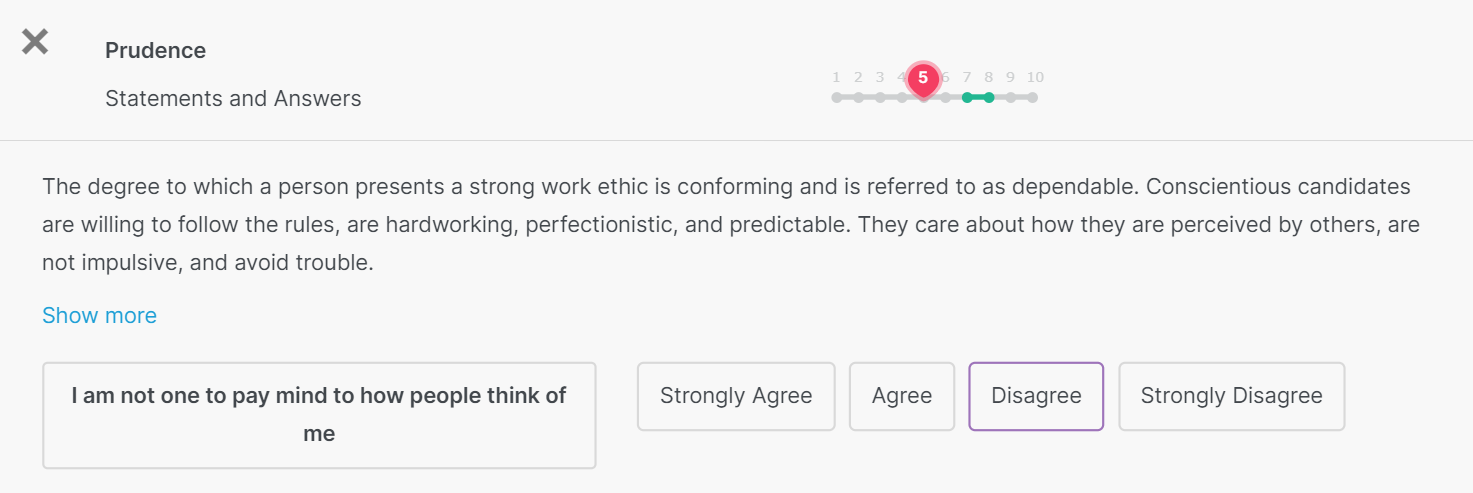This screenshot has height=493, width=1473.
Task: Choose the Agree answer
Action: pyautogui.click(x=902, y=396)
